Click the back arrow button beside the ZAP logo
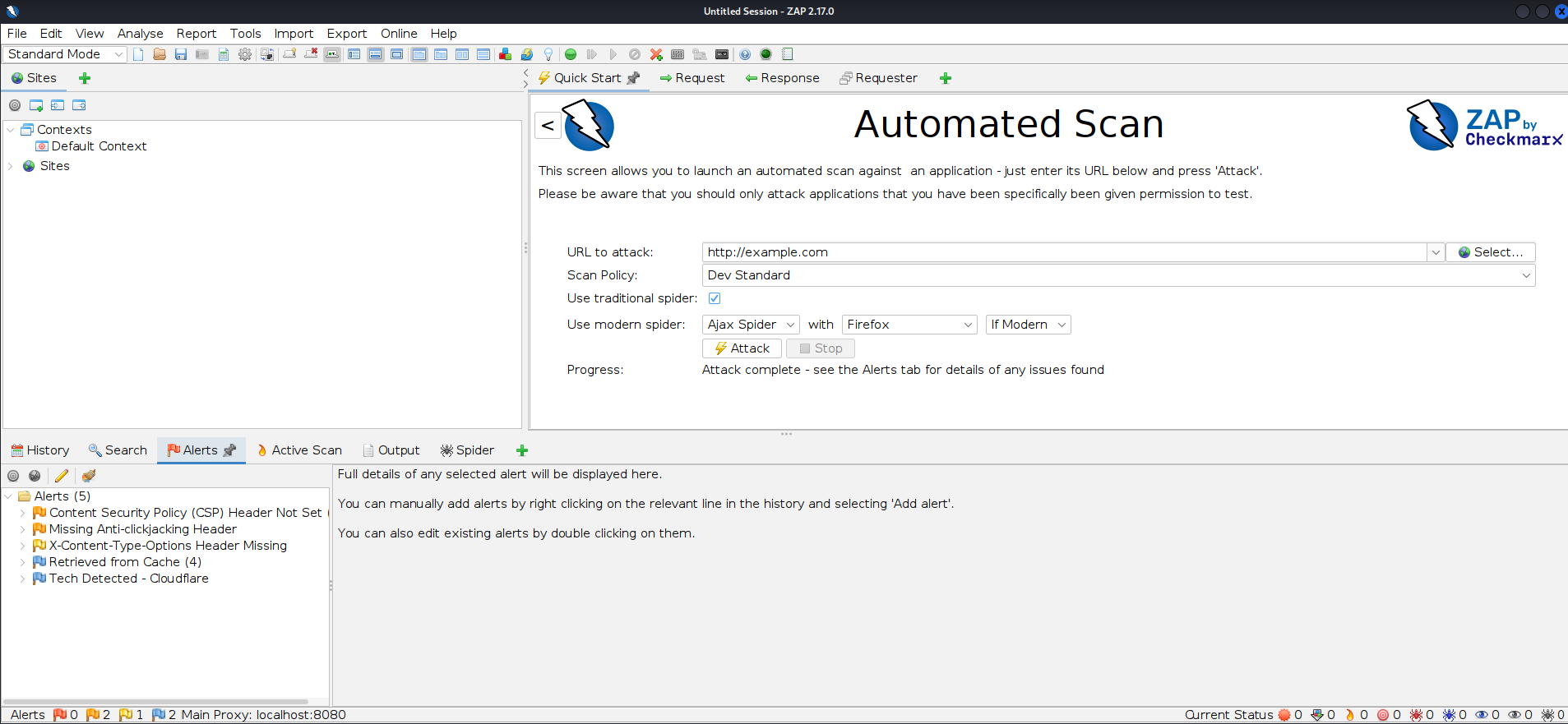The width and height of the screenshot is (1568, 724). [548, 126]
